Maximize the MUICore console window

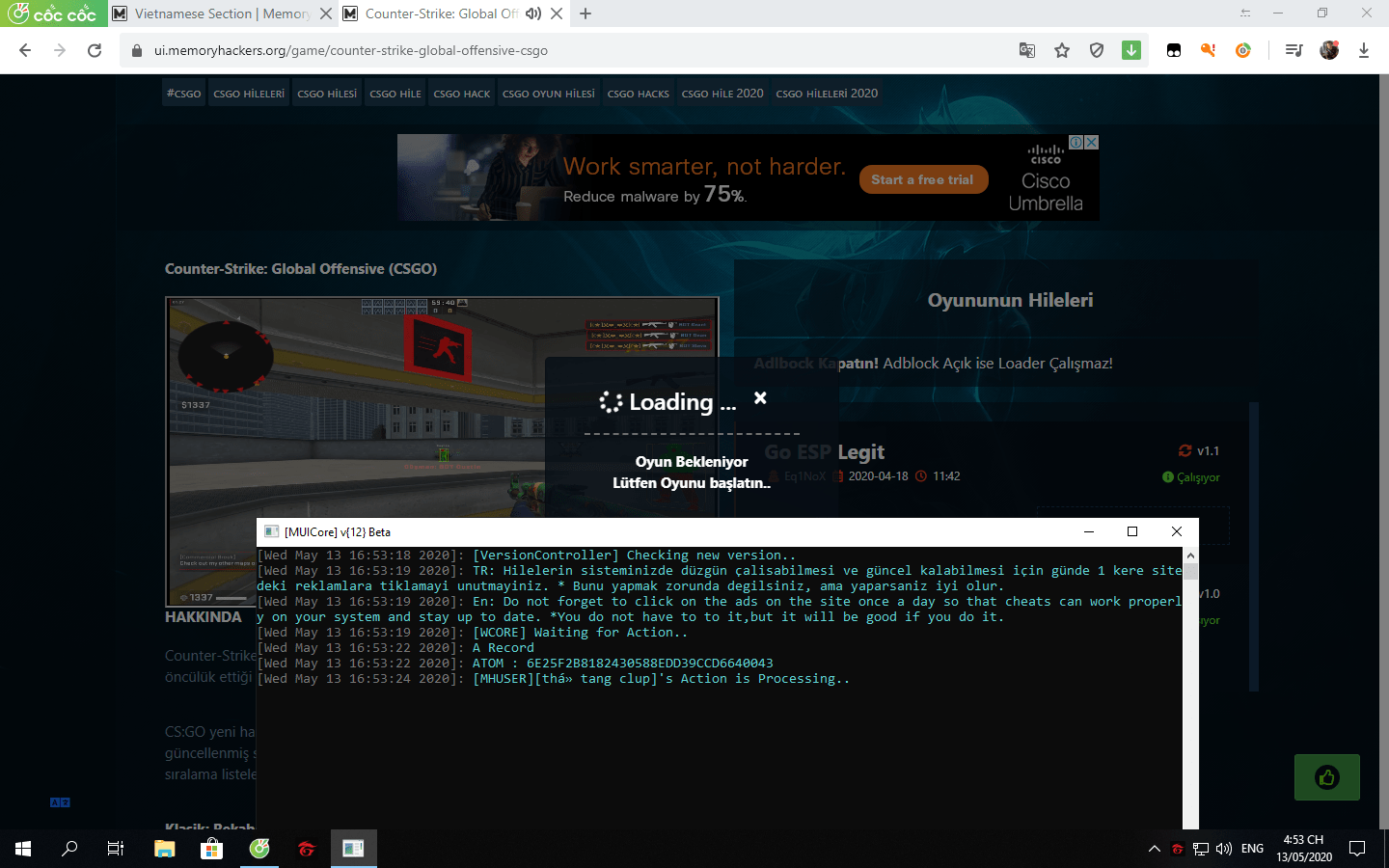[x=1132, y=531]
